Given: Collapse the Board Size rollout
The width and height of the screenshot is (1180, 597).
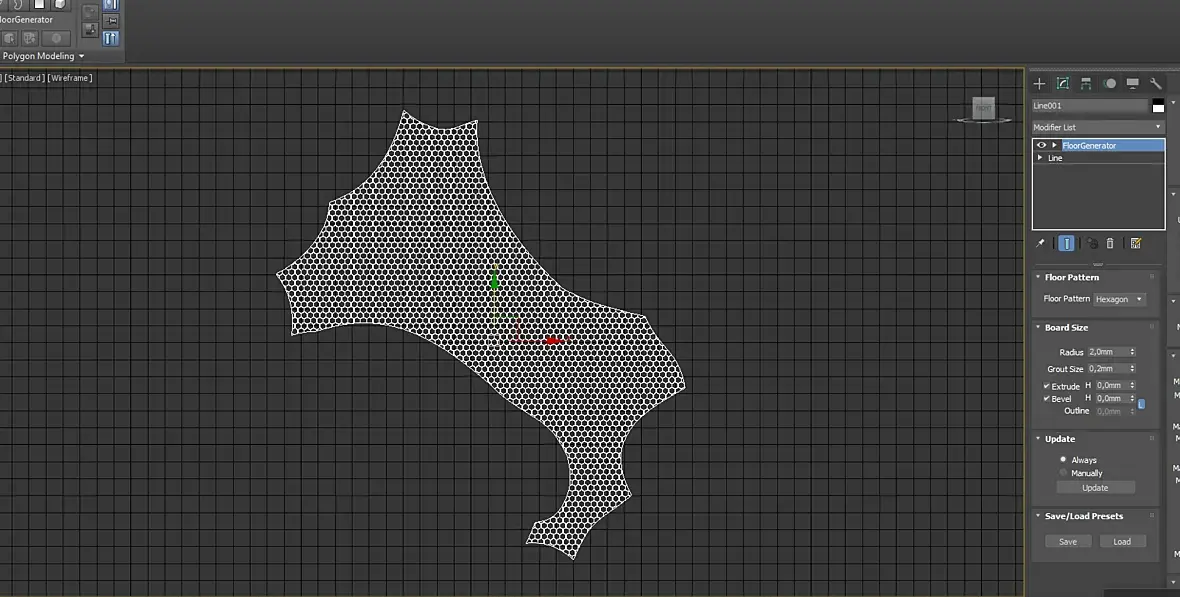Looking at the screenshot, I should (x=1039, y=327).
